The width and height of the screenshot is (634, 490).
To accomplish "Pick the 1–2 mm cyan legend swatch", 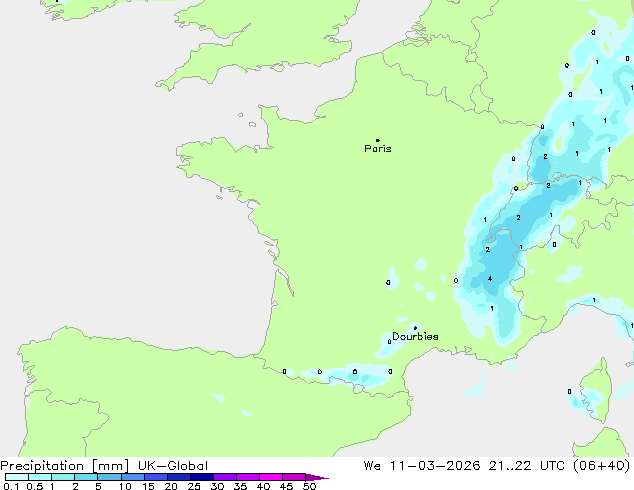I will click(x=63, y=477).
